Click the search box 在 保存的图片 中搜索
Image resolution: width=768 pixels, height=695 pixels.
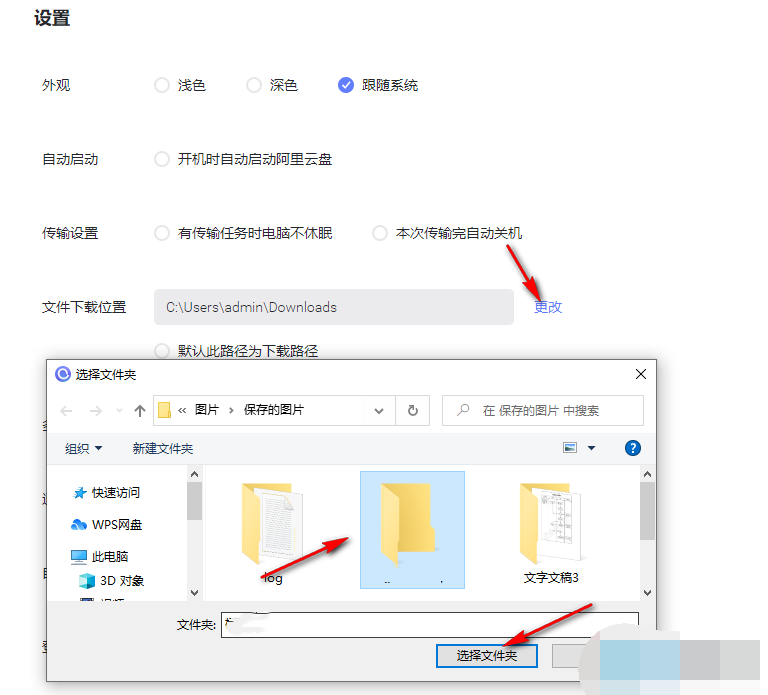[x=543, y=410]
